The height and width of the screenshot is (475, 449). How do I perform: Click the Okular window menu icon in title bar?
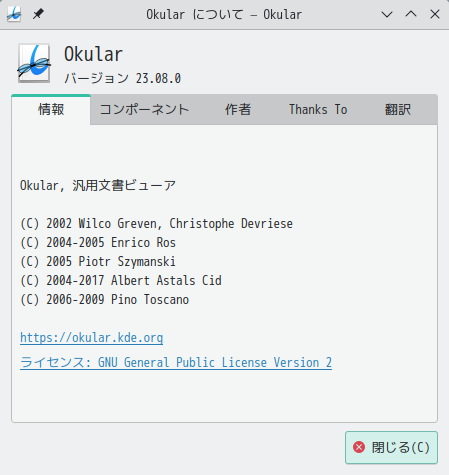pos(14,14)
